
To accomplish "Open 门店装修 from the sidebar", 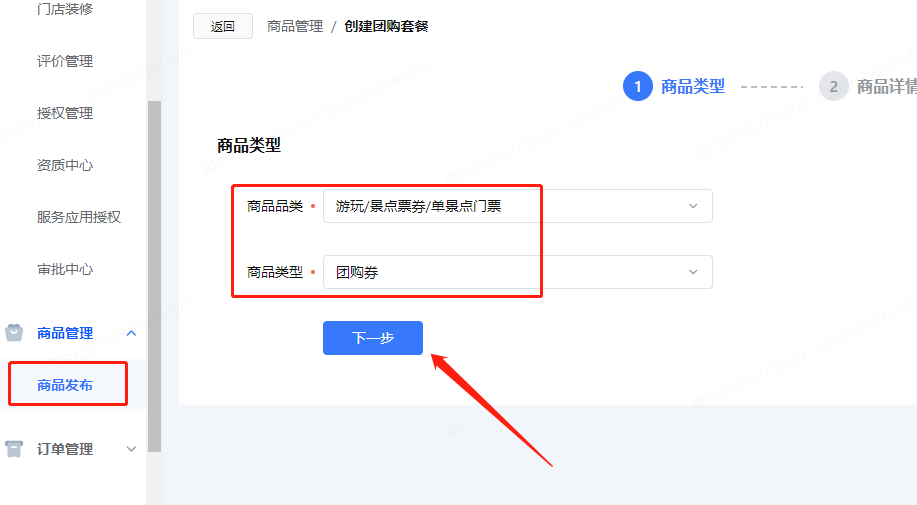I will click(65, 9).
